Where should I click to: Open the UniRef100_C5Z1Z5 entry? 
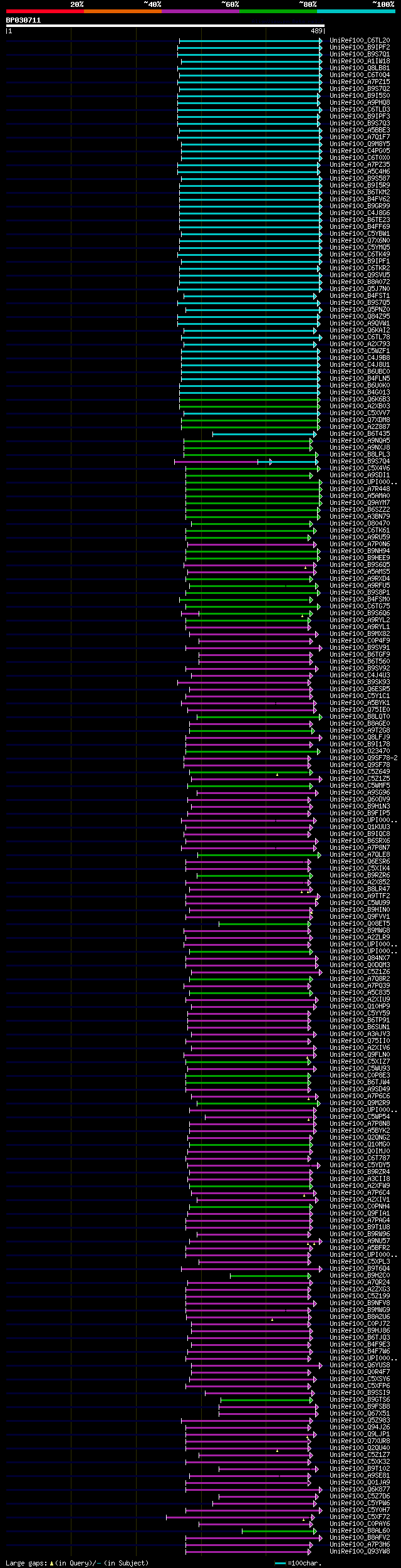[360, 779]
